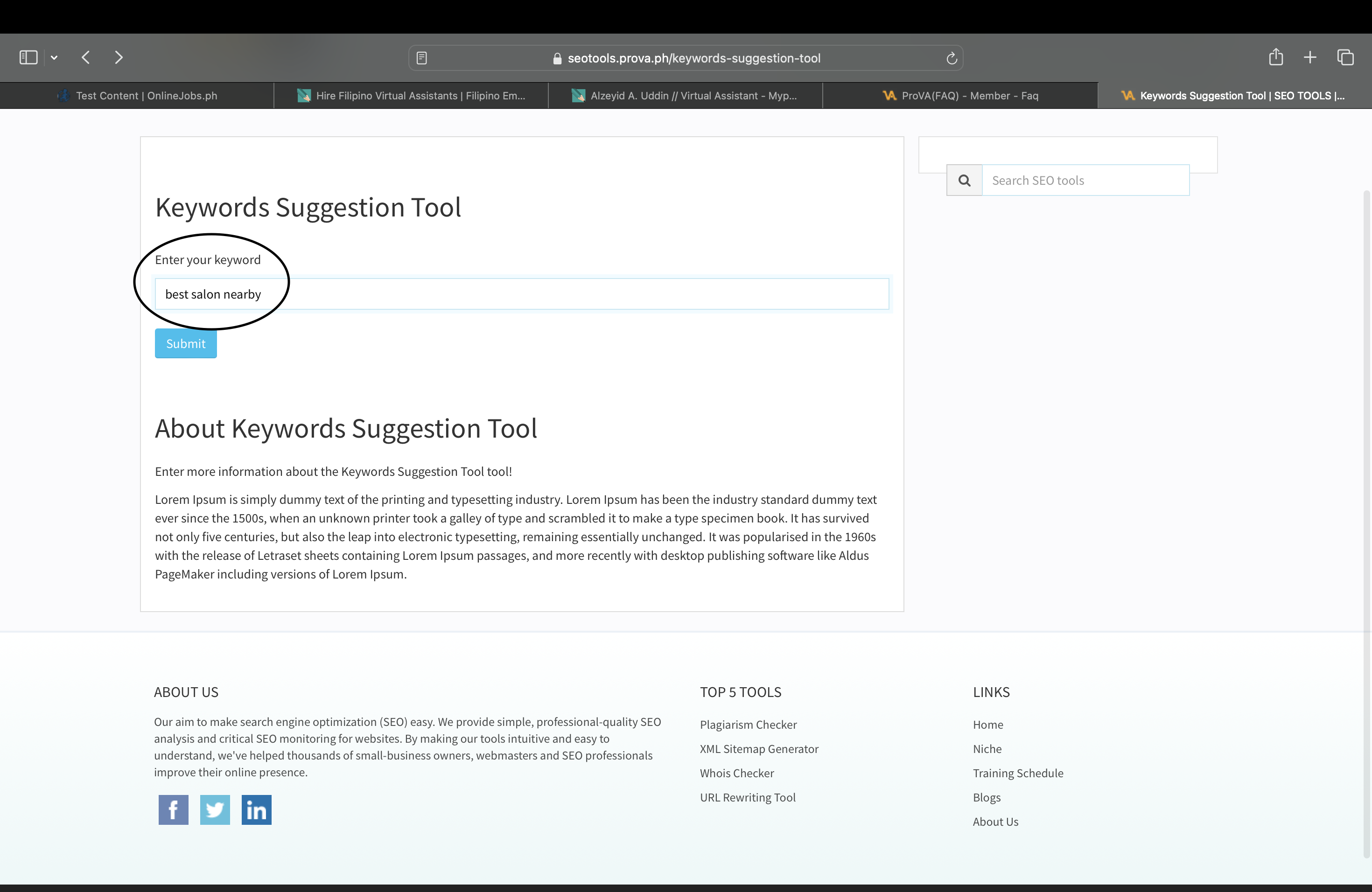
Task: Click the keyword input field
Action: pyautogui.click(x=522, y=294)
